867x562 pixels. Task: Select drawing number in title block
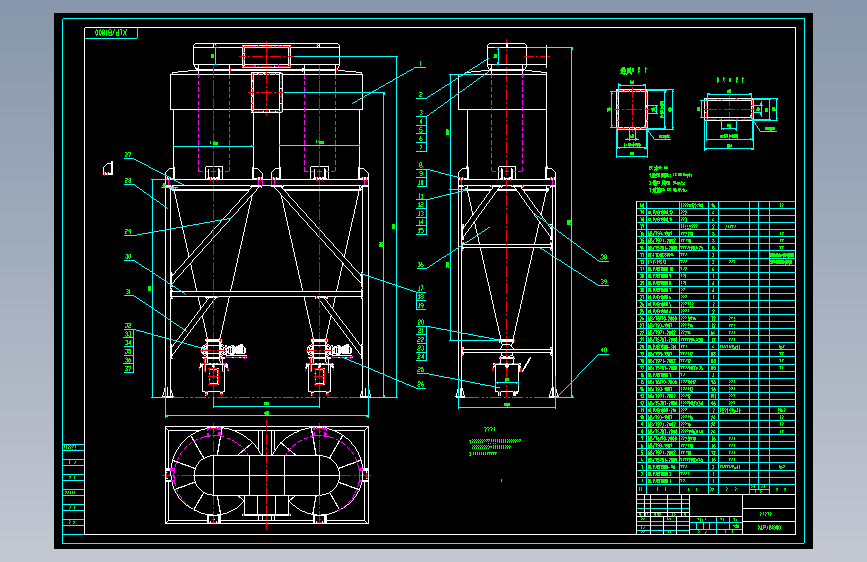[769, 528]
